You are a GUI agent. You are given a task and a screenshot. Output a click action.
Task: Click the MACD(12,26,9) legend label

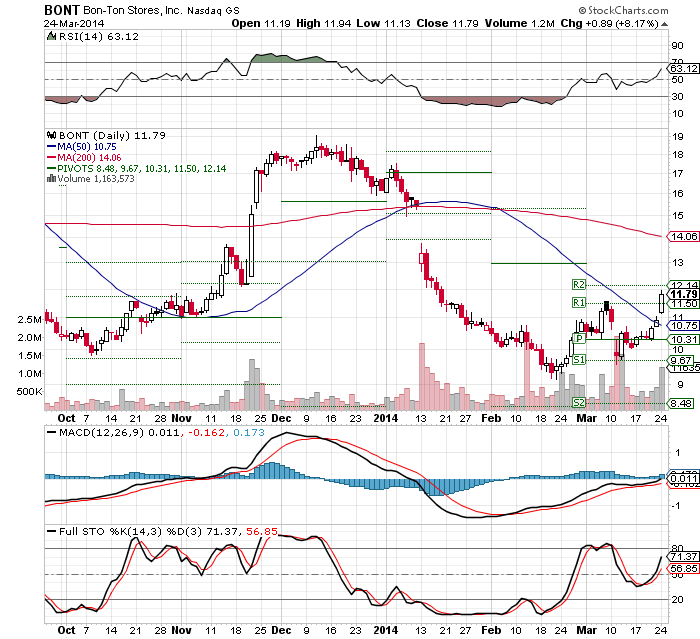pos(101,432)
